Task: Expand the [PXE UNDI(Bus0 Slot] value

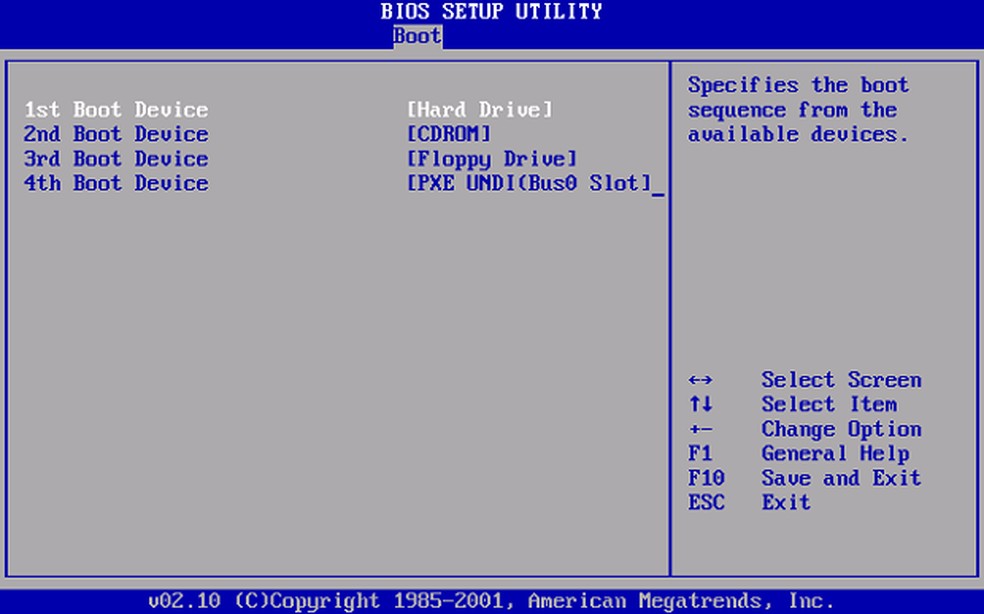Action: (x=529, y=183)
